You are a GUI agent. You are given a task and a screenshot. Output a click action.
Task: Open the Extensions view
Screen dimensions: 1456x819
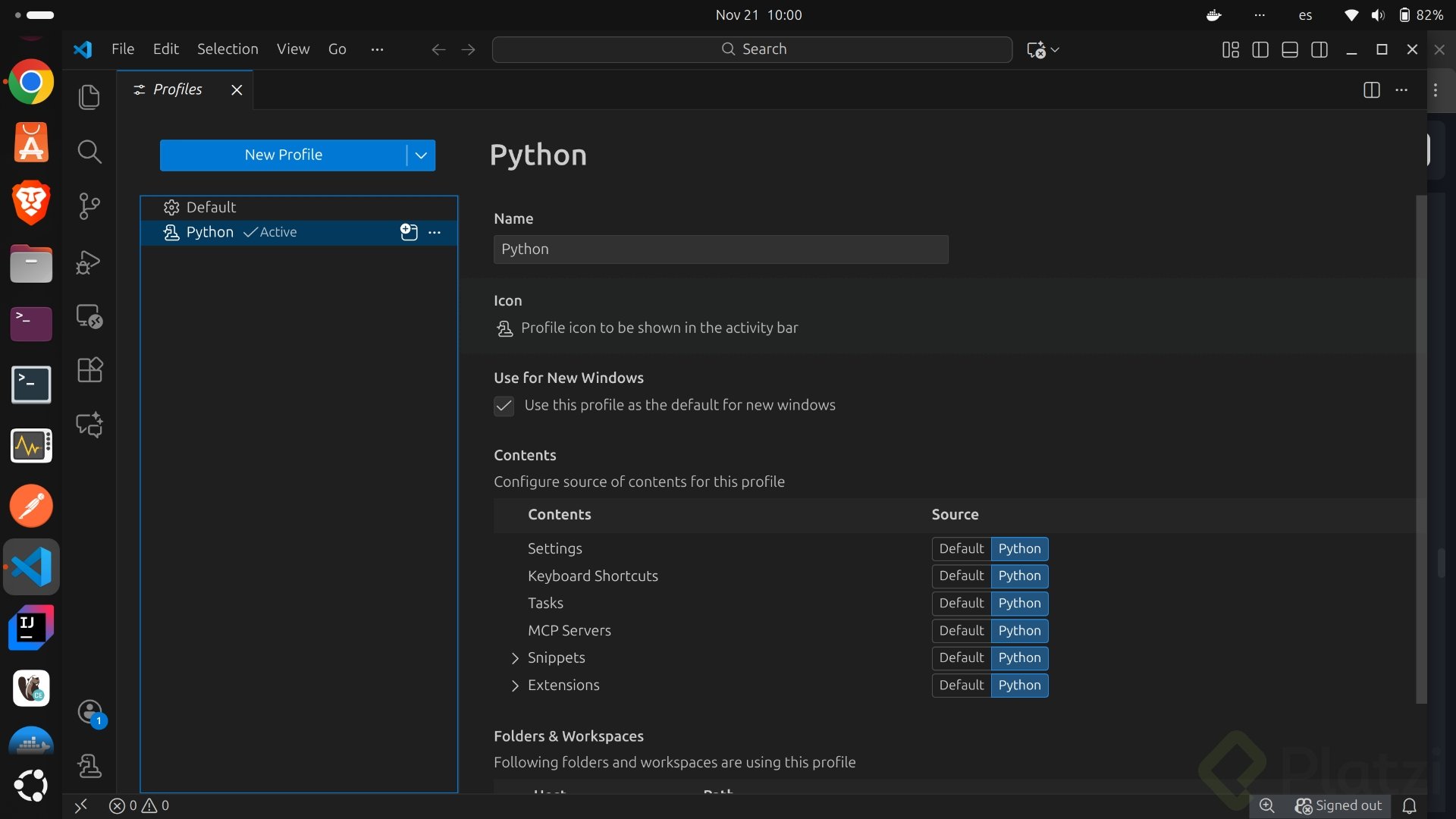89,370
